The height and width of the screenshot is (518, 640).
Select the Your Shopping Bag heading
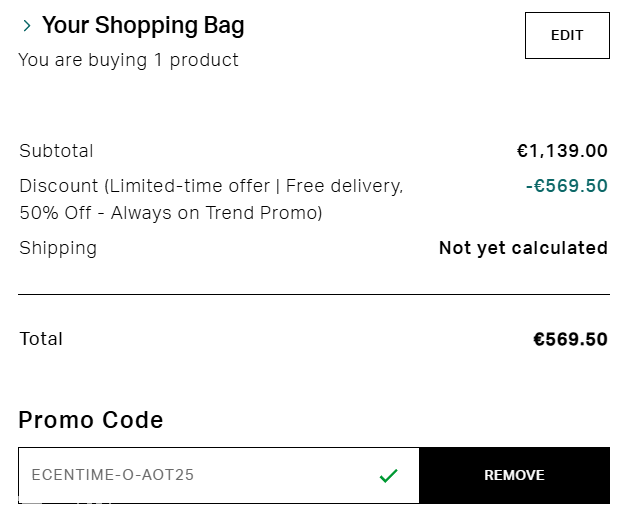[x=143, y=26]
